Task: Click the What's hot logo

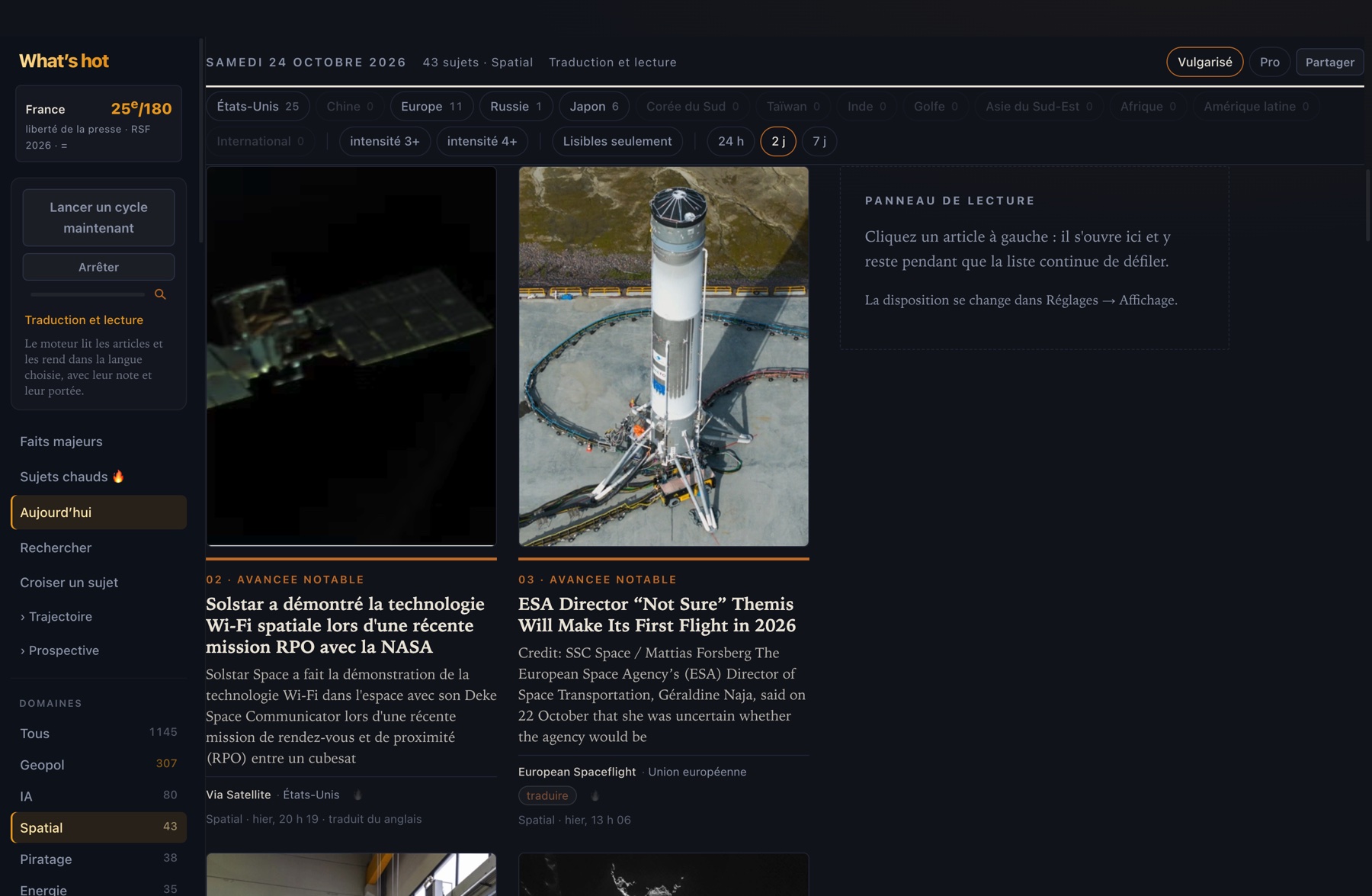Action: 64,61
